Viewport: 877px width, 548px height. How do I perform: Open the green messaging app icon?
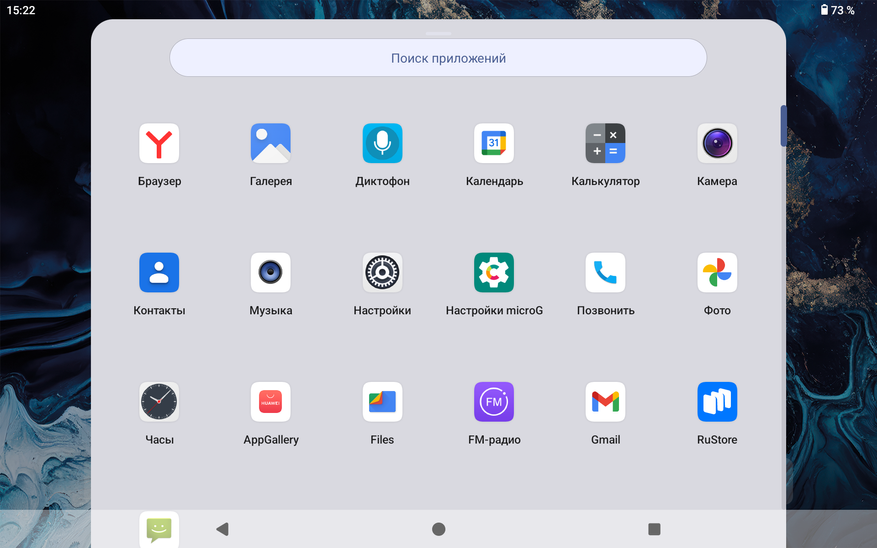point(159,530)
